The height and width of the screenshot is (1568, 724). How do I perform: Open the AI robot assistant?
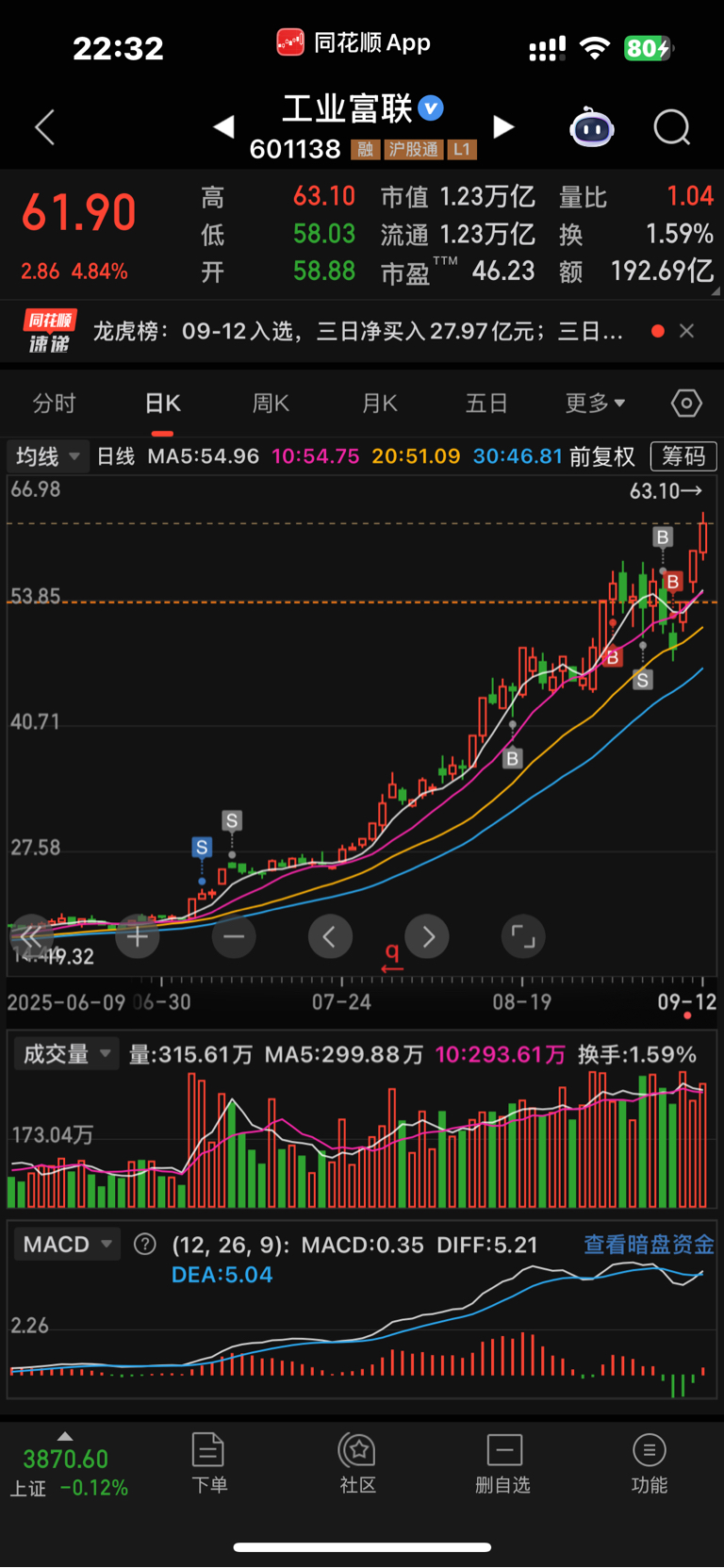point(591,127)
